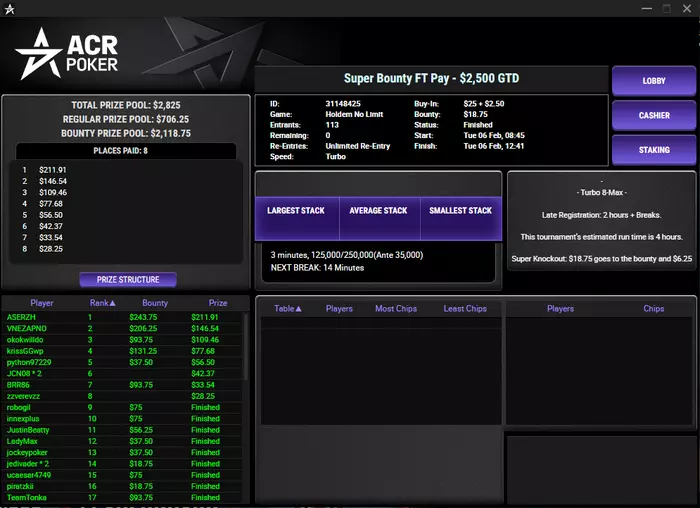The image size is (700, 508).
Task: Select player jedivader * 2
Action: click(x=122, y=464)
